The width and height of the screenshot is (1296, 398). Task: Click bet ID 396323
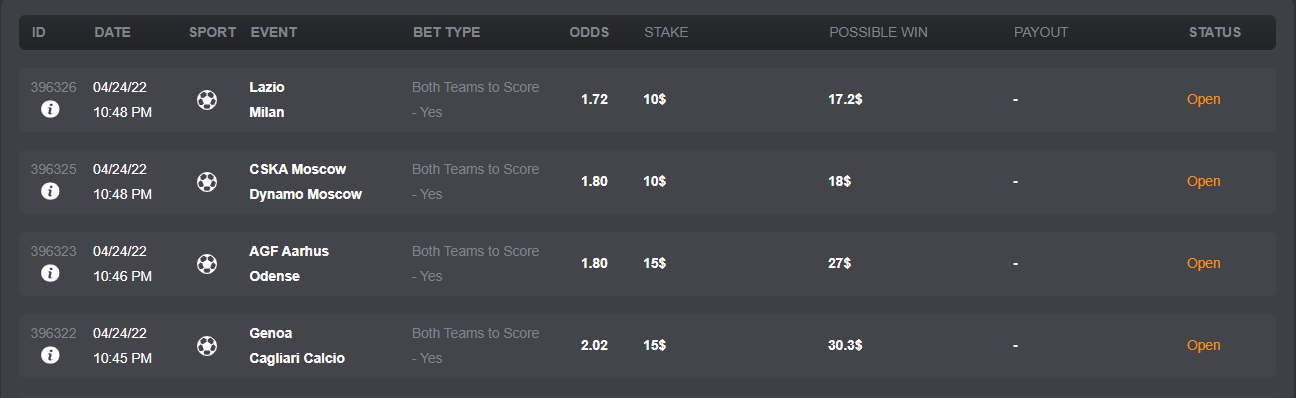(53, 251)
